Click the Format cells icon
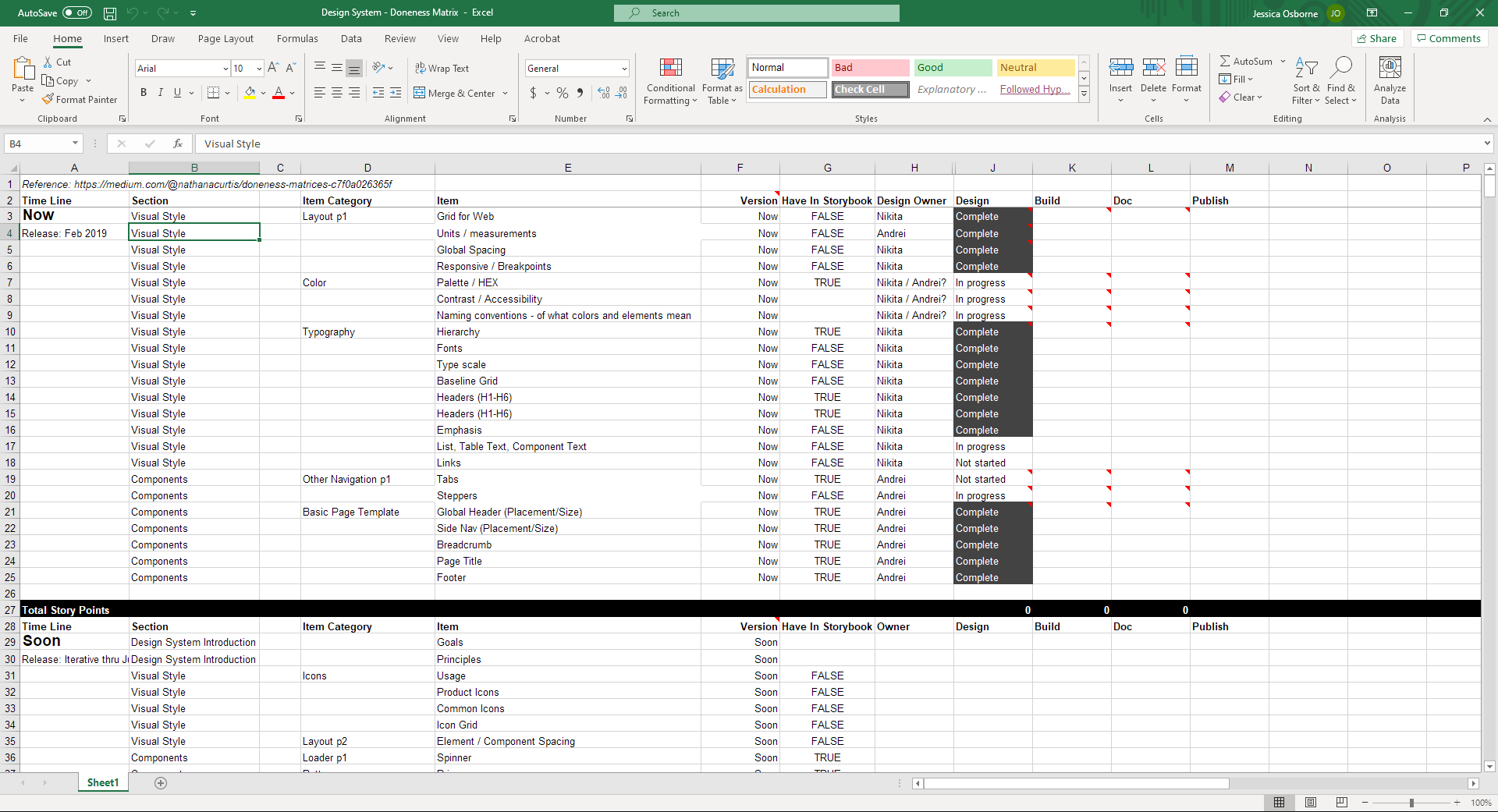1498x812 pixels. [1187, 68]
